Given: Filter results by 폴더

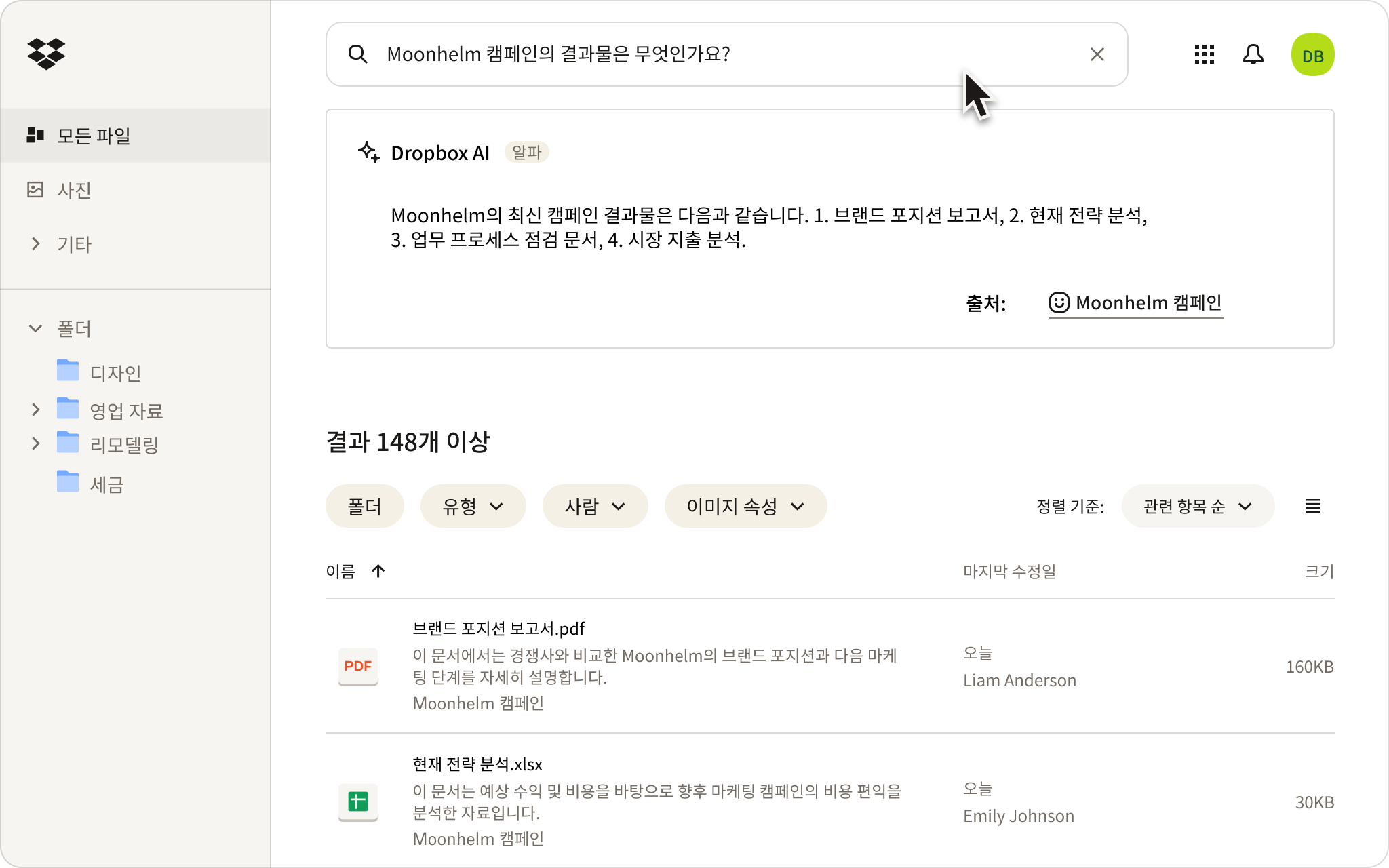Looking at the screenshot, I should pyautogui.click(x=364, y=506).
